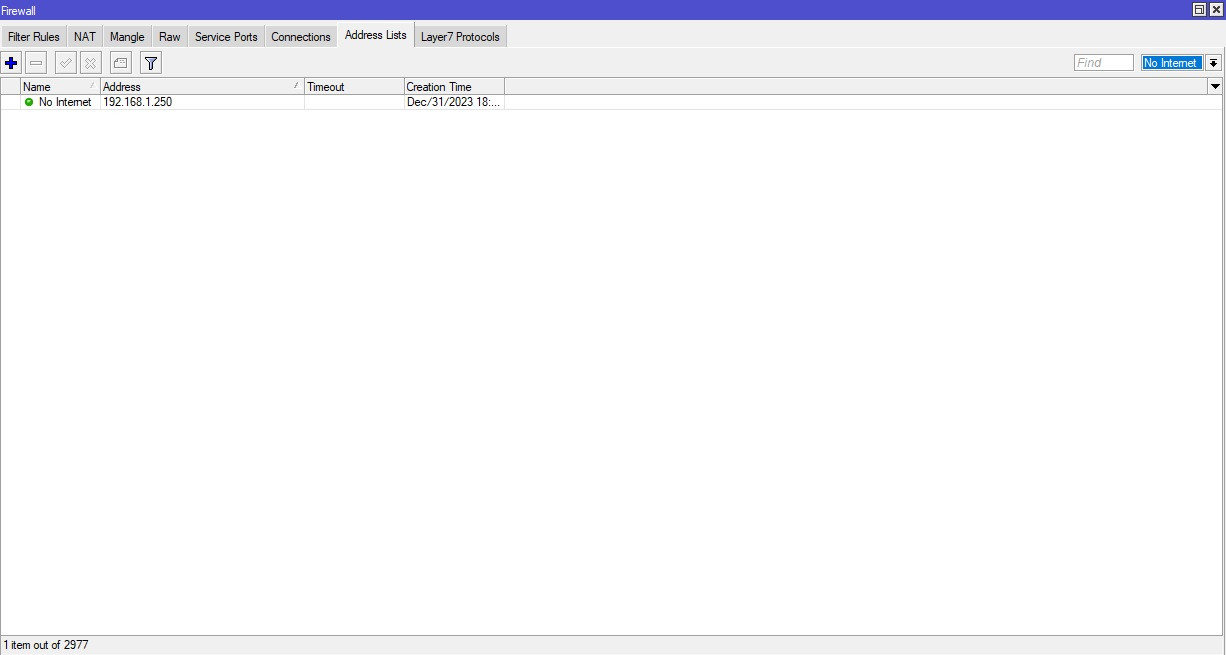Click the Firewall window restore icon
The image size is (1226, 655).
[1199, 9]
